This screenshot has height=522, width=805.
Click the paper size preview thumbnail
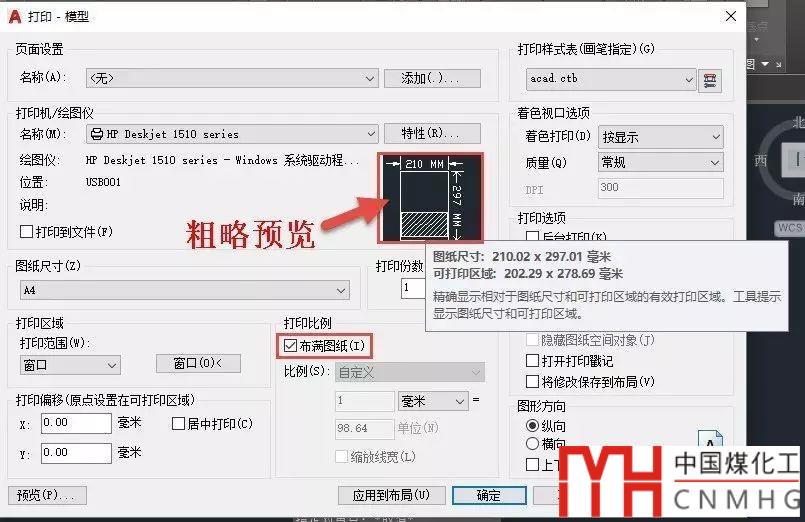(x=430, y=198)
